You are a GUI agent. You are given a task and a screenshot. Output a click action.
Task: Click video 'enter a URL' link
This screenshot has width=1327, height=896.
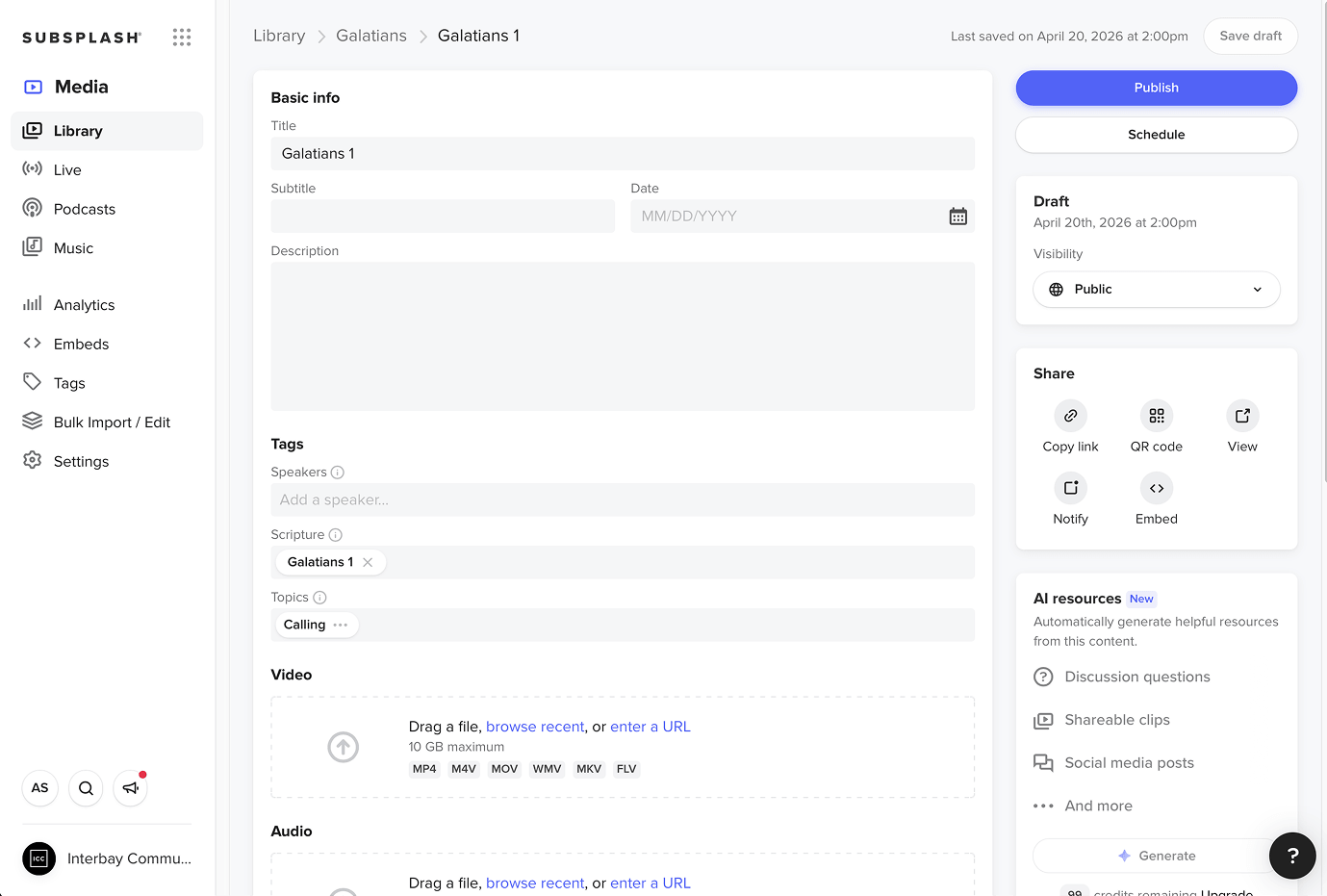pos(651,727)
